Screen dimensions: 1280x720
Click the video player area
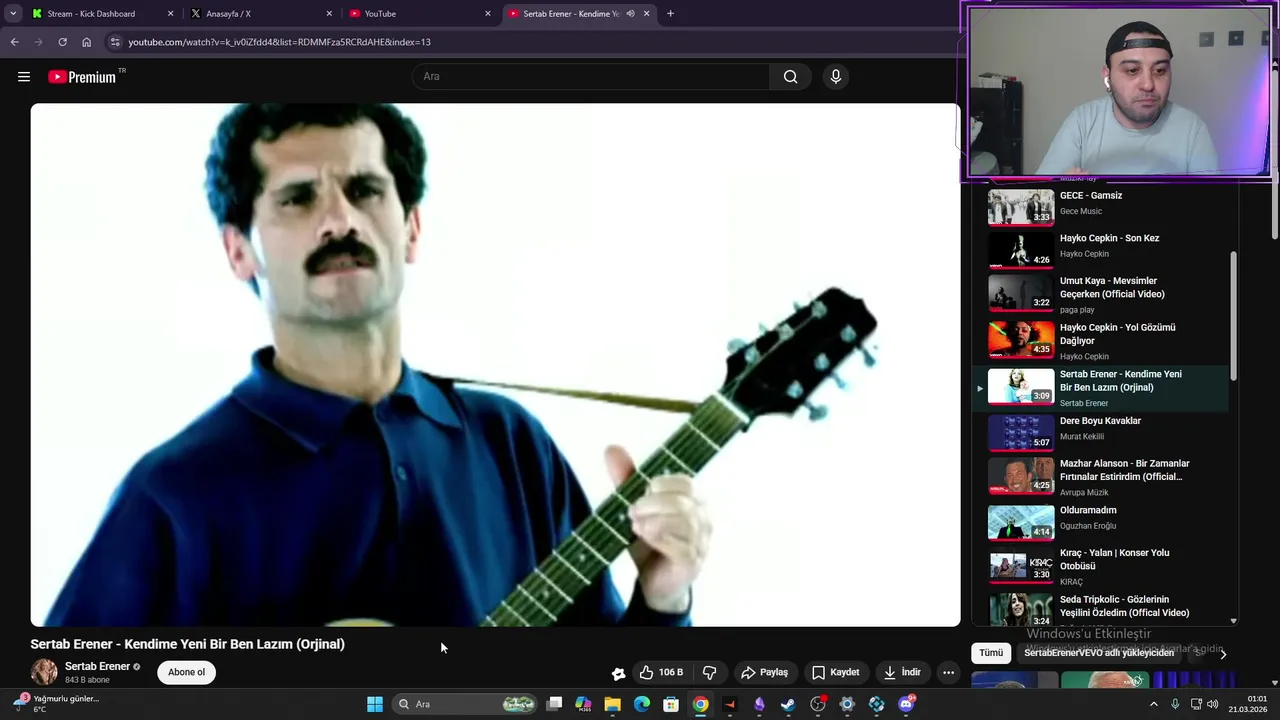(495, 365)
